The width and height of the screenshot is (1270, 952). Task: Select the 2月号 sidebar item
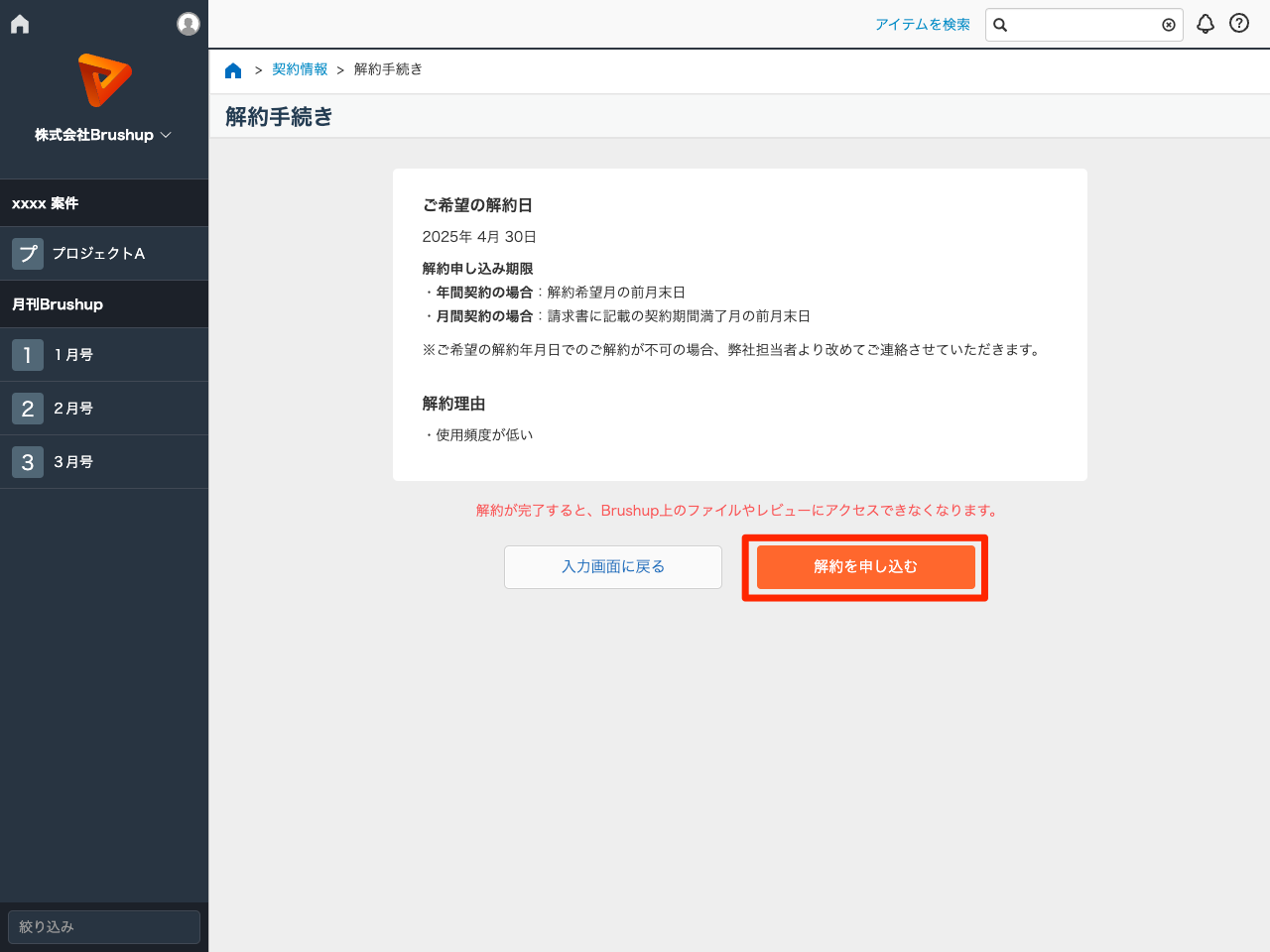click(104, 409)
